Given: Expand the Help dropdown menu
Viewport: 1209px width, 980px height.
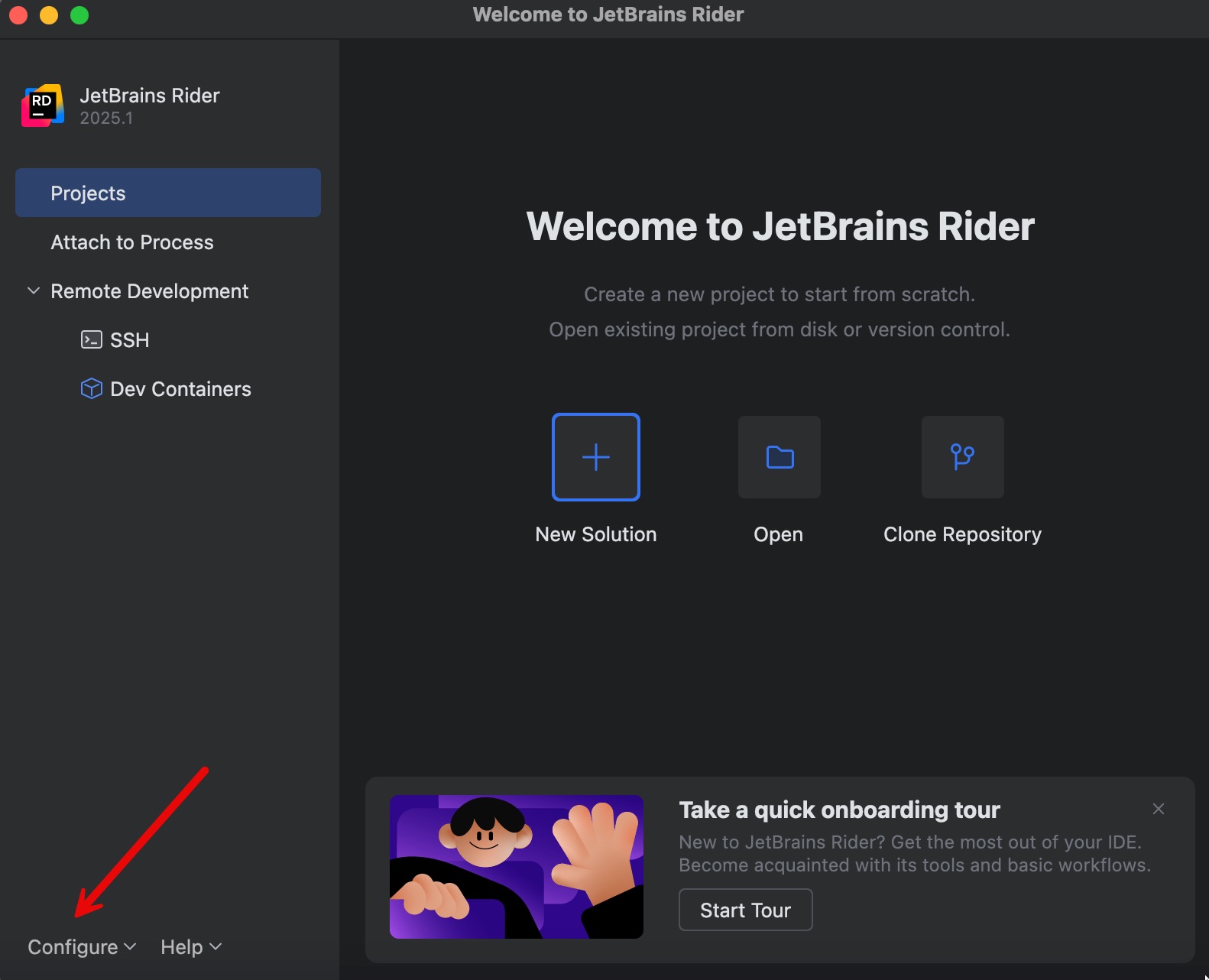Looking at the screenshot, I should tap(190, 947).
